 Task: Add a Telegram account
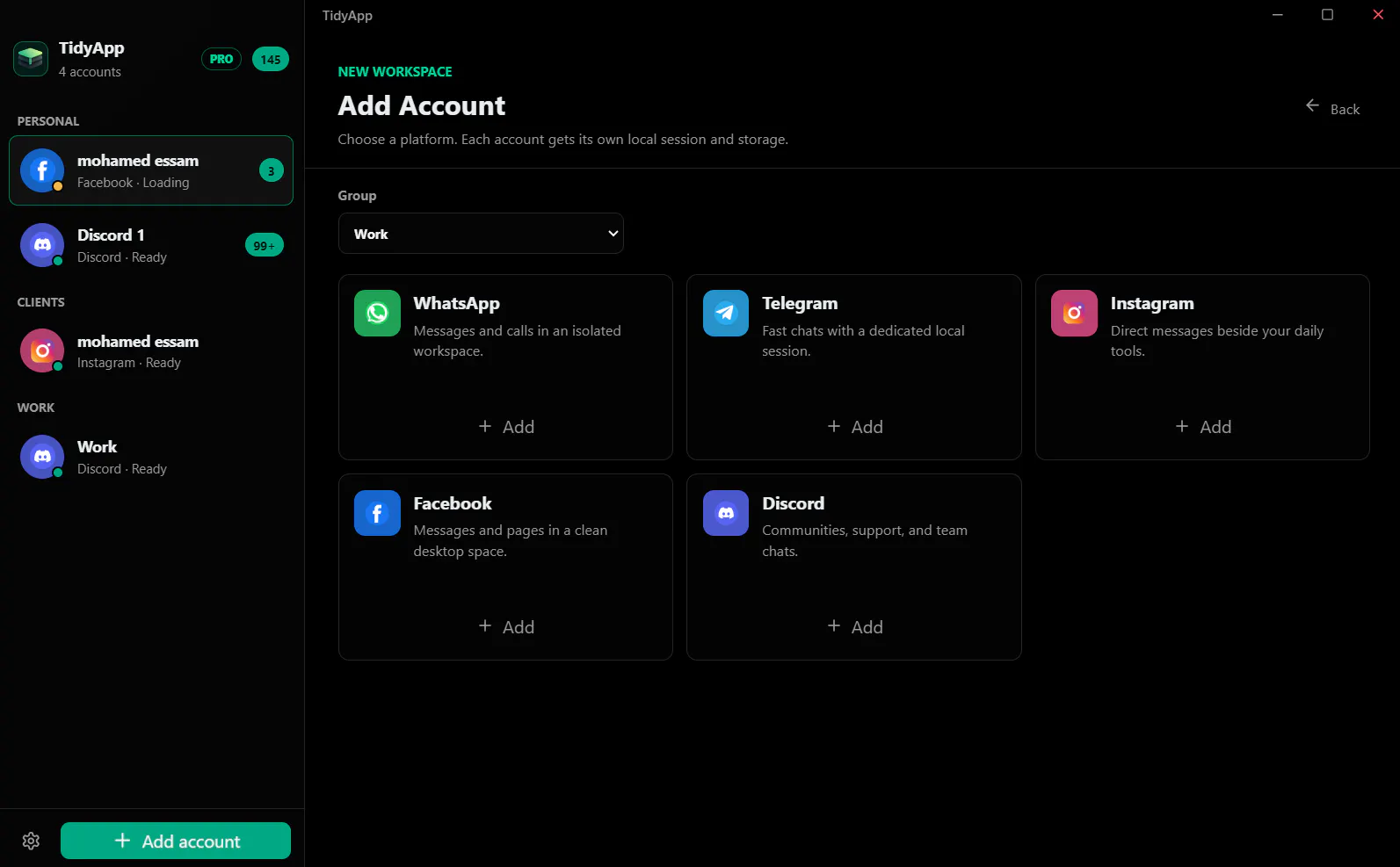855,427
